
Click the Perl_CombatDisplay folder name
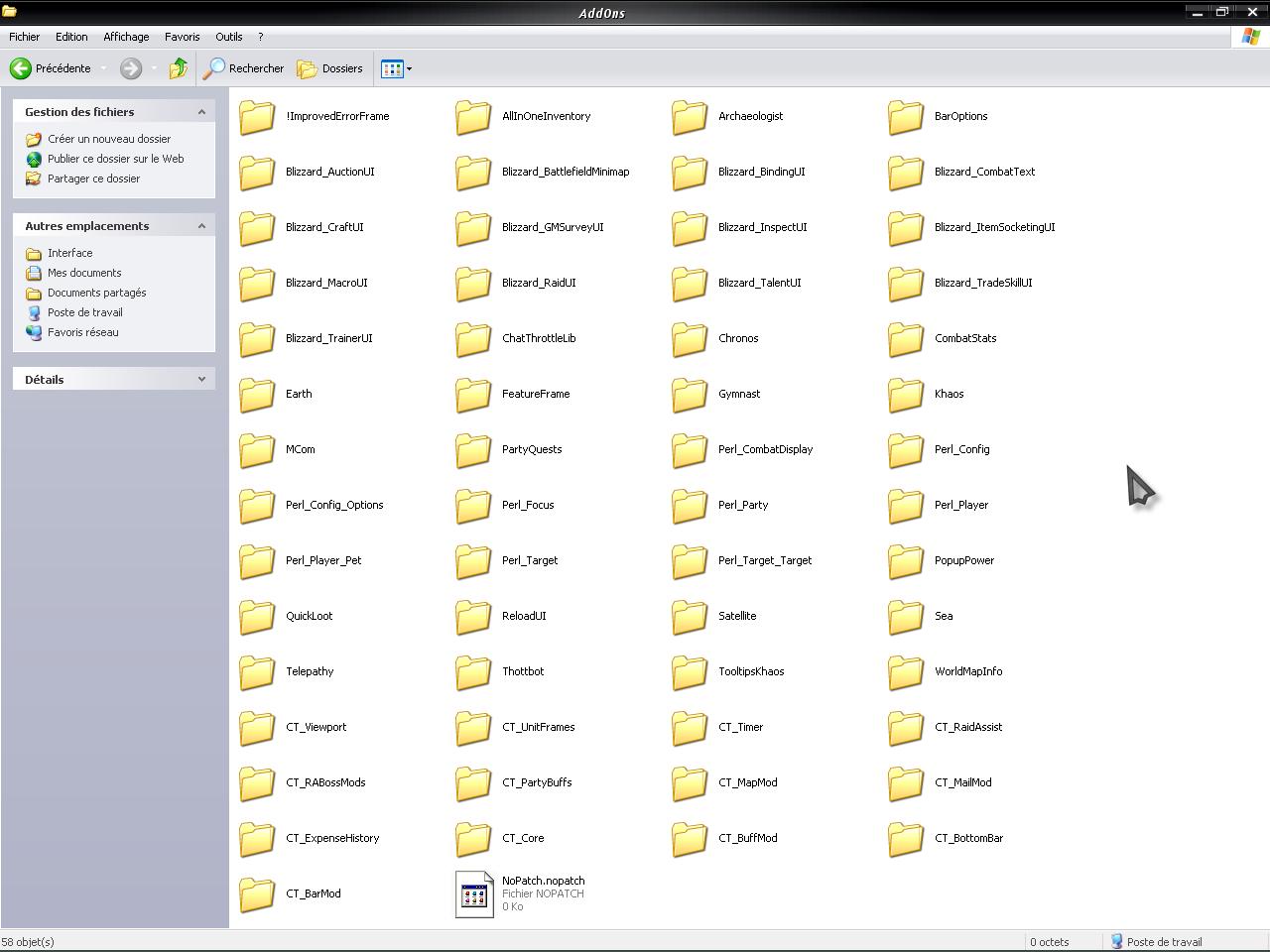click(765, 449)
